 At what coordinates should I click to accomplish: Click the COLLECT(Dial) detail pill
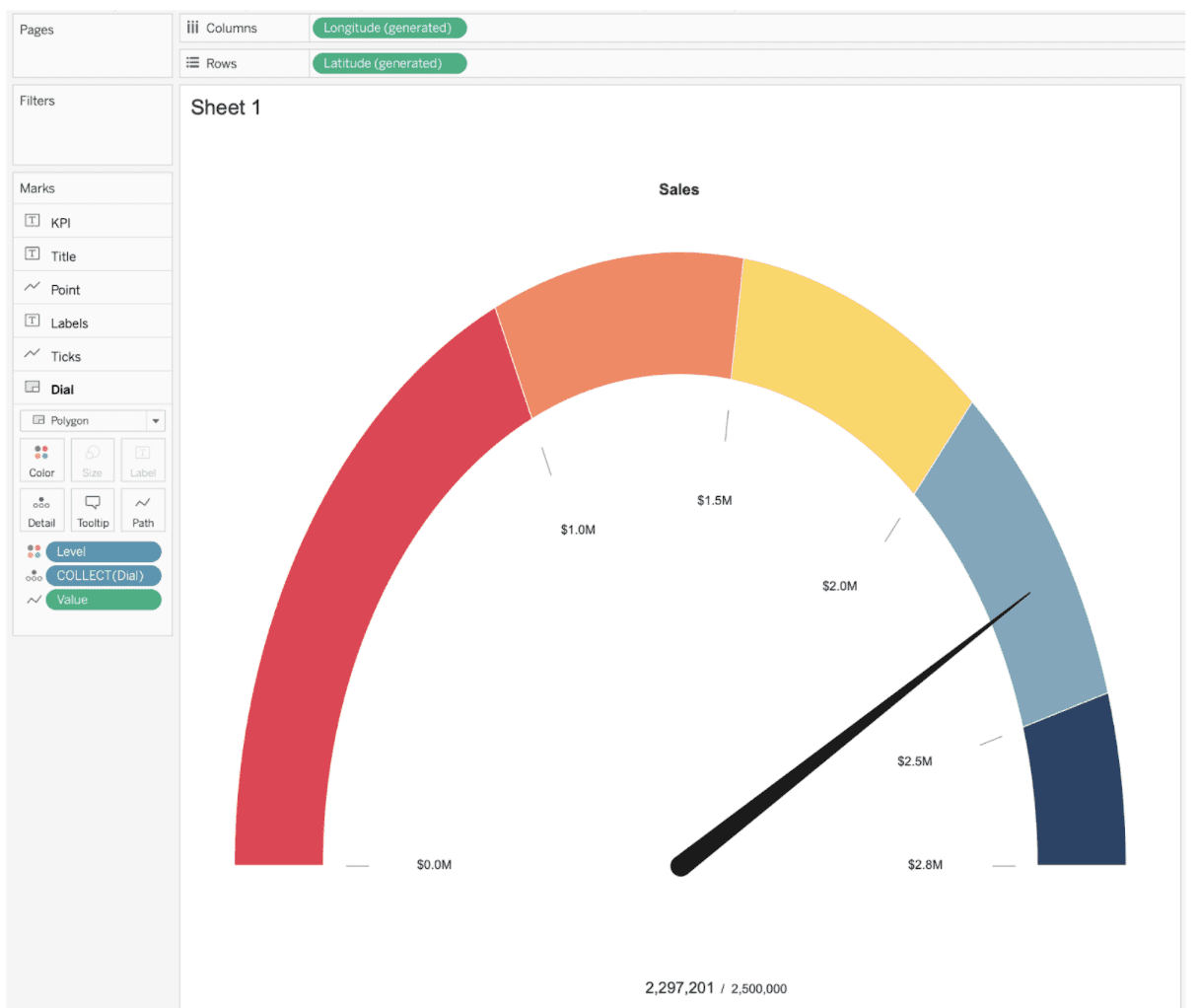tap(103, 575)
